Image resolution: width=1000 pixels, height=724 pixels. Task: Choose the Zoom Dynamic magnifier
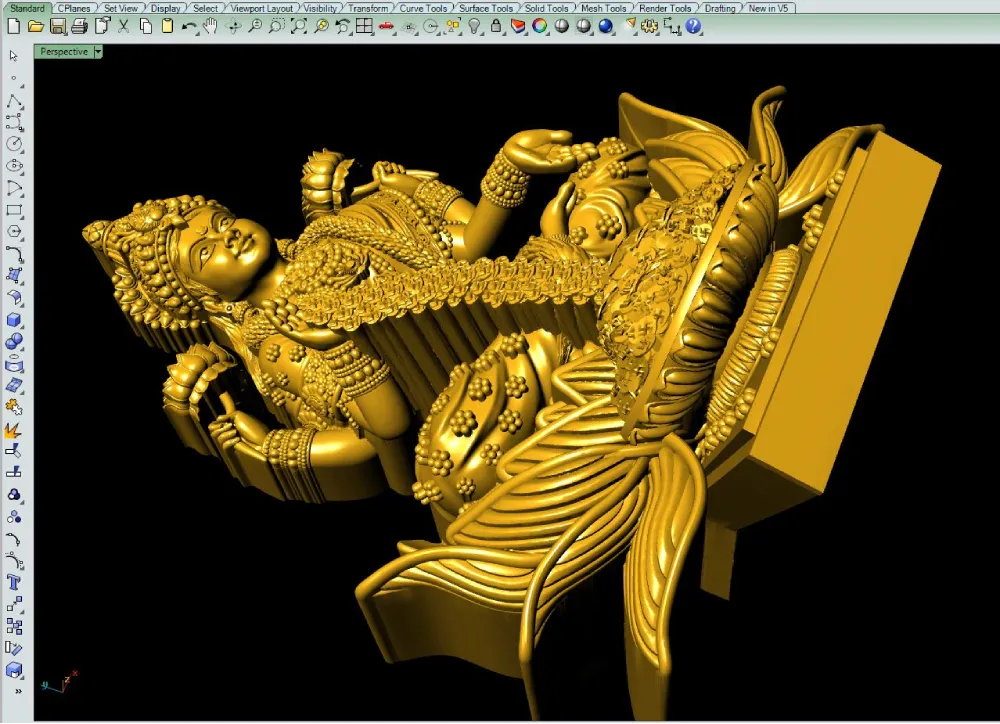[255, 26]
